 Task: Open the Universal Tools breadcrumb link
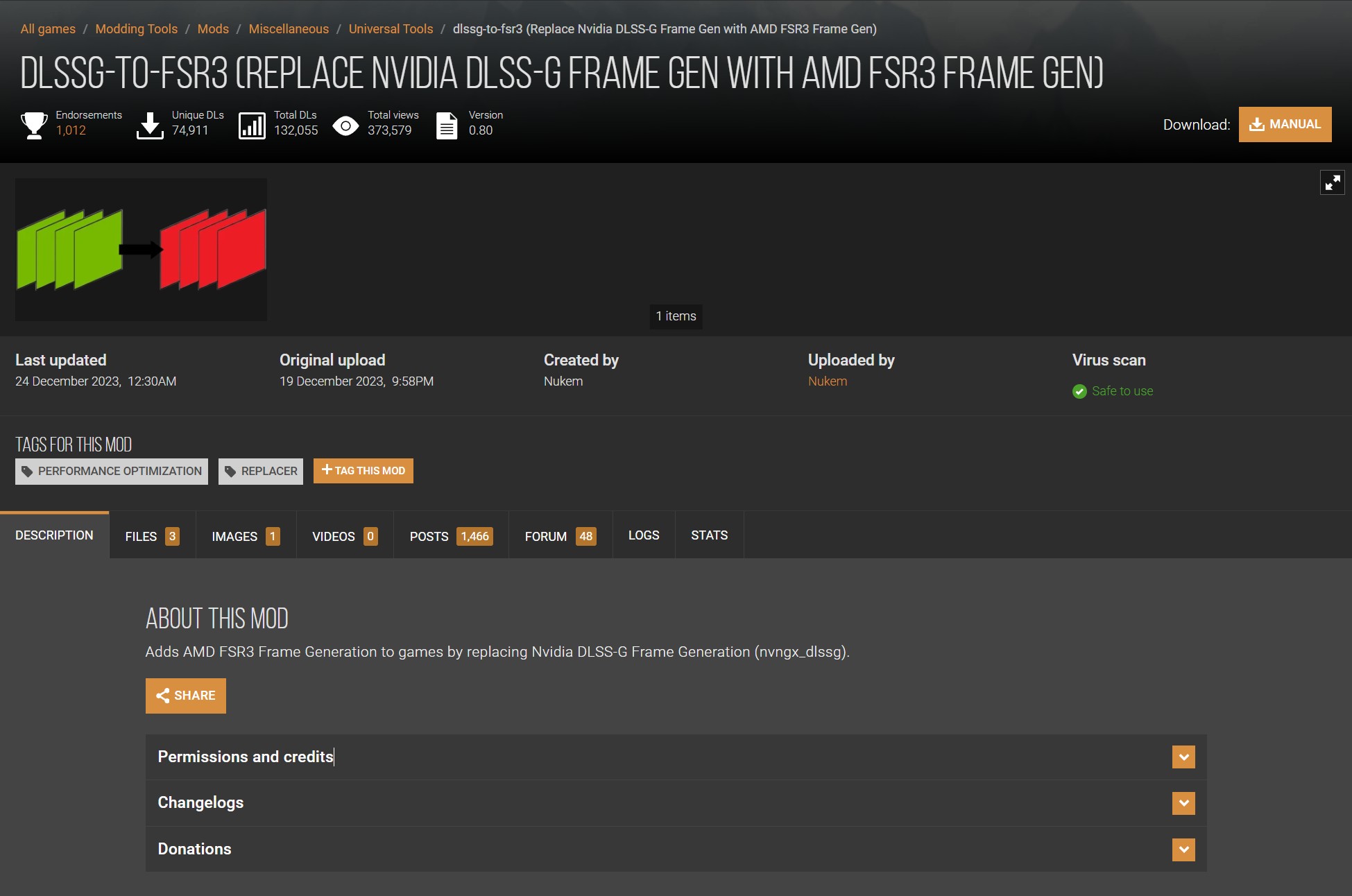pyautogui.click(x=391, y=29)
